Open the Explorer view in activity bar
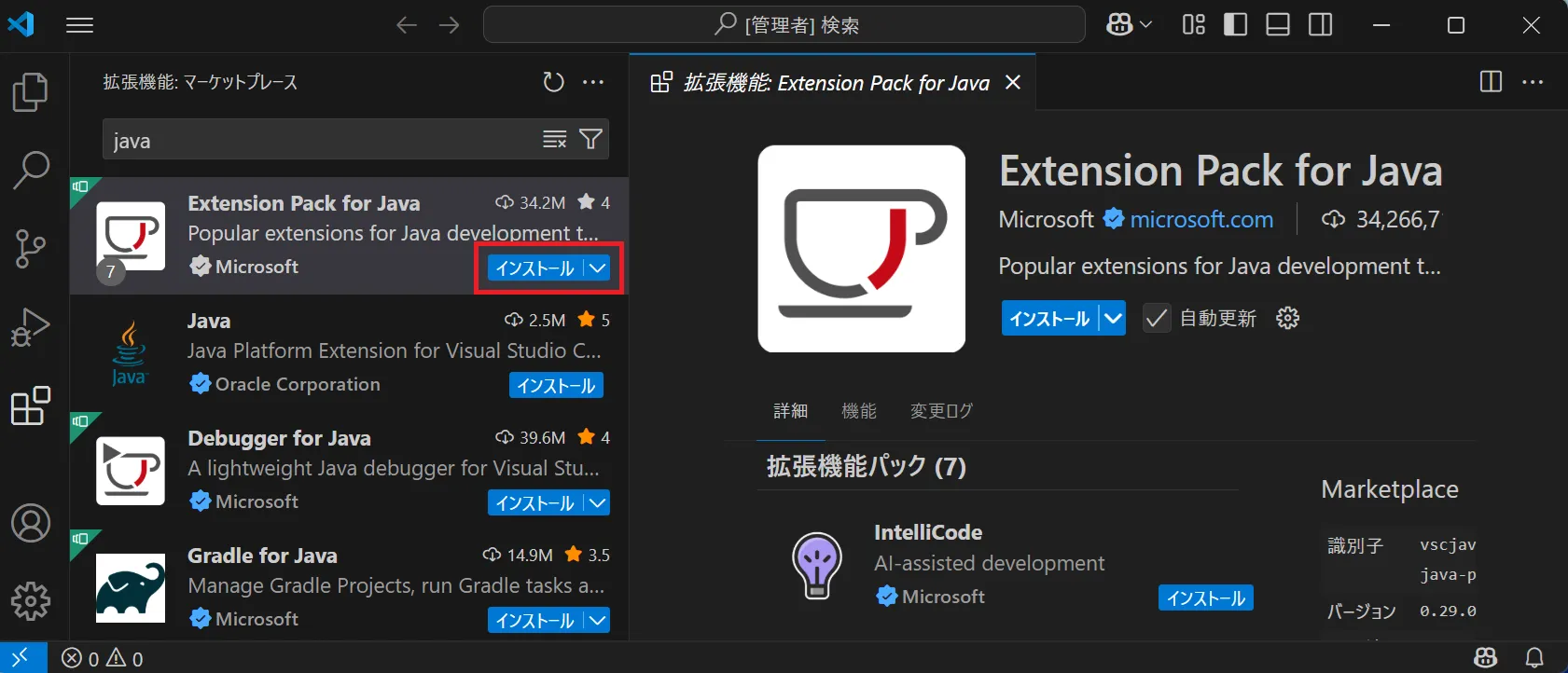 click(x=31, y=92)
